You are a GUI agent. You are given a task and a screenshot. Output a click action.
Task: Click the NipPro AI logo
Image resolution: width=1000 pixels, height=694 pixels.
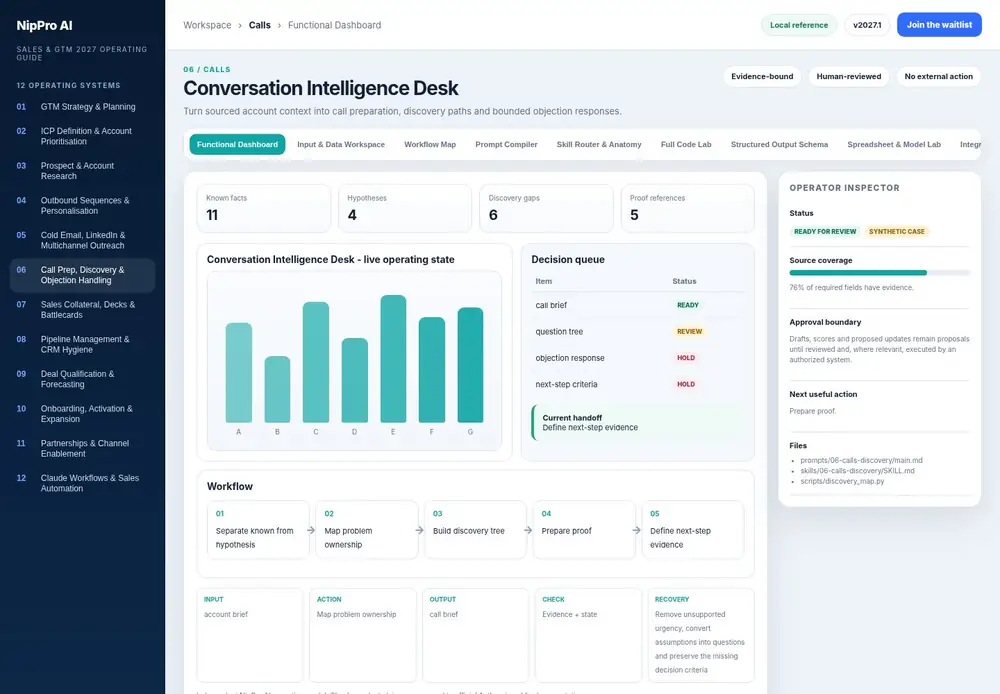click(45, 26)
